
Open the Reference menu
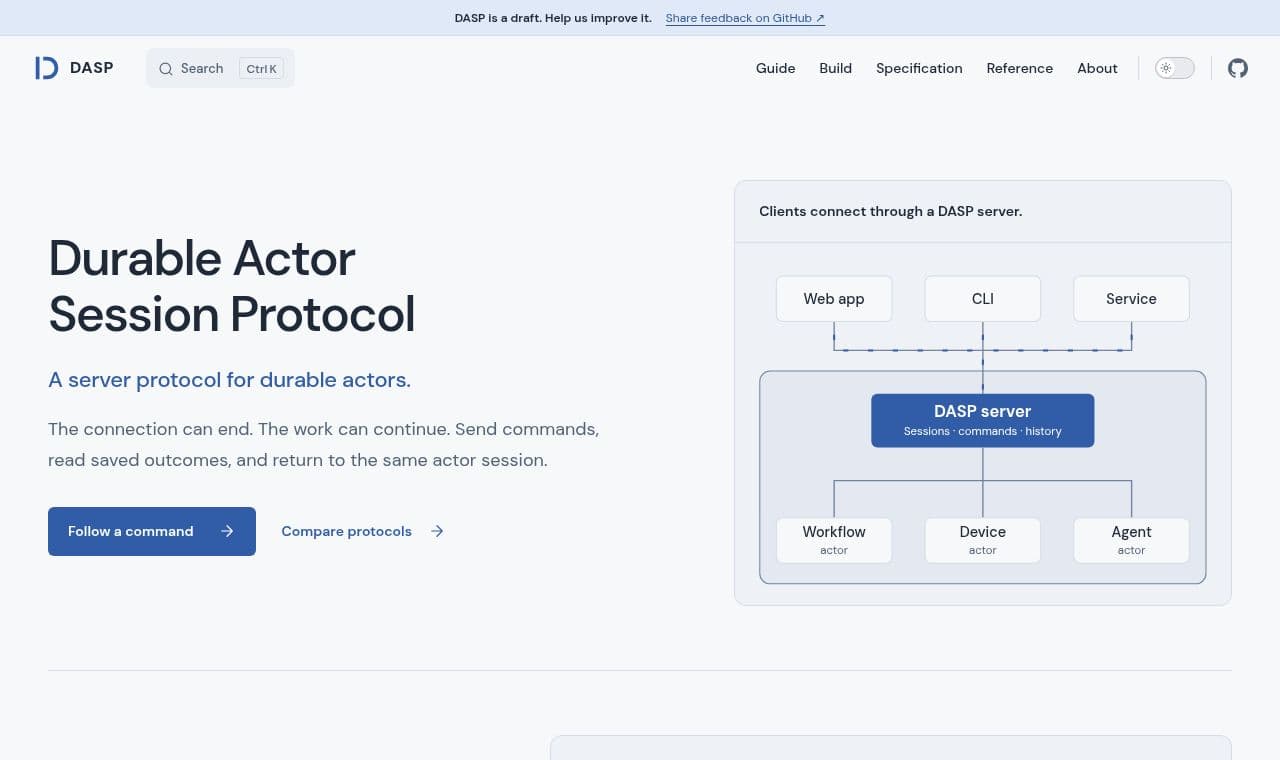point(1019,68)
